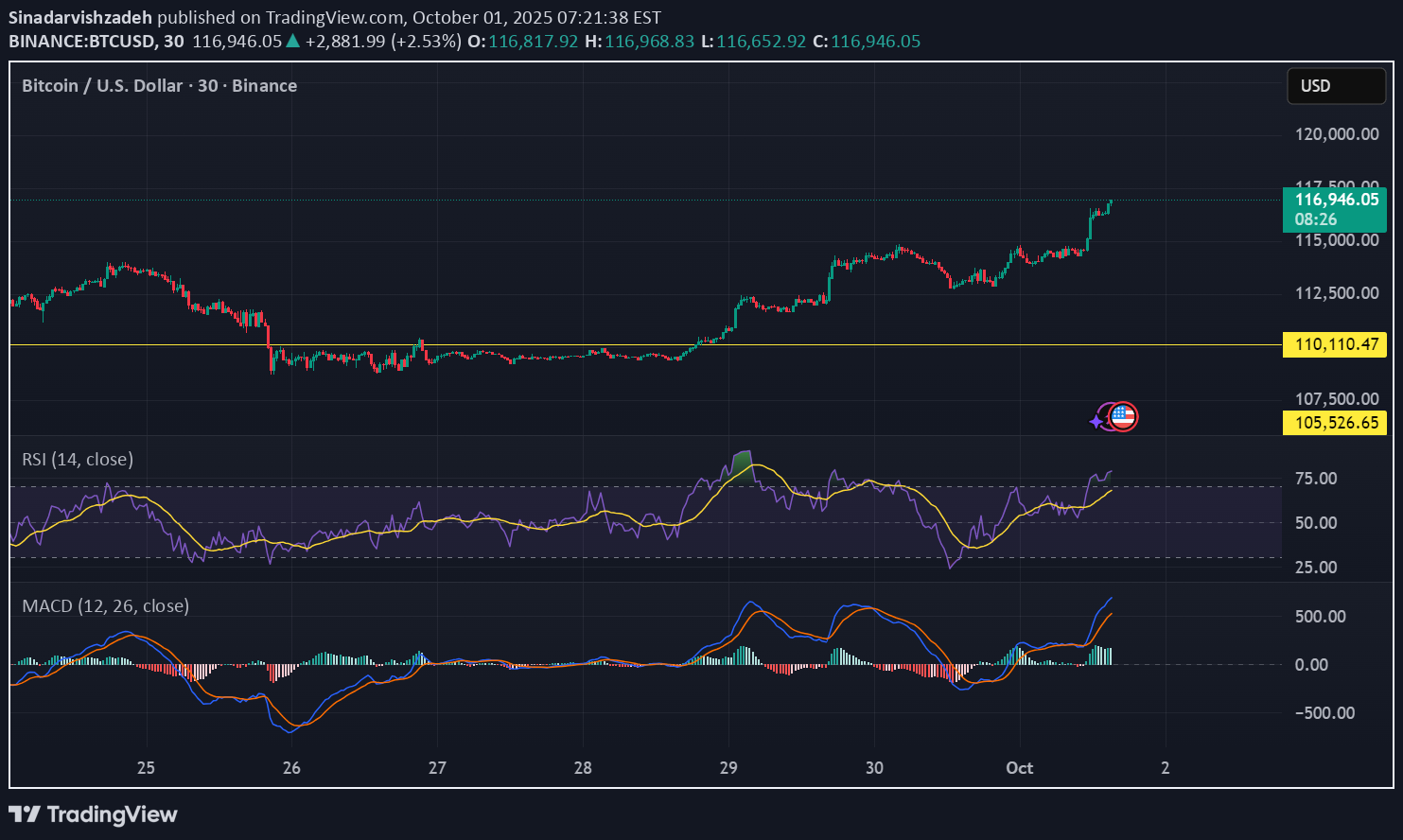Click the US flag economic event marker on chart

(1122, 416)
